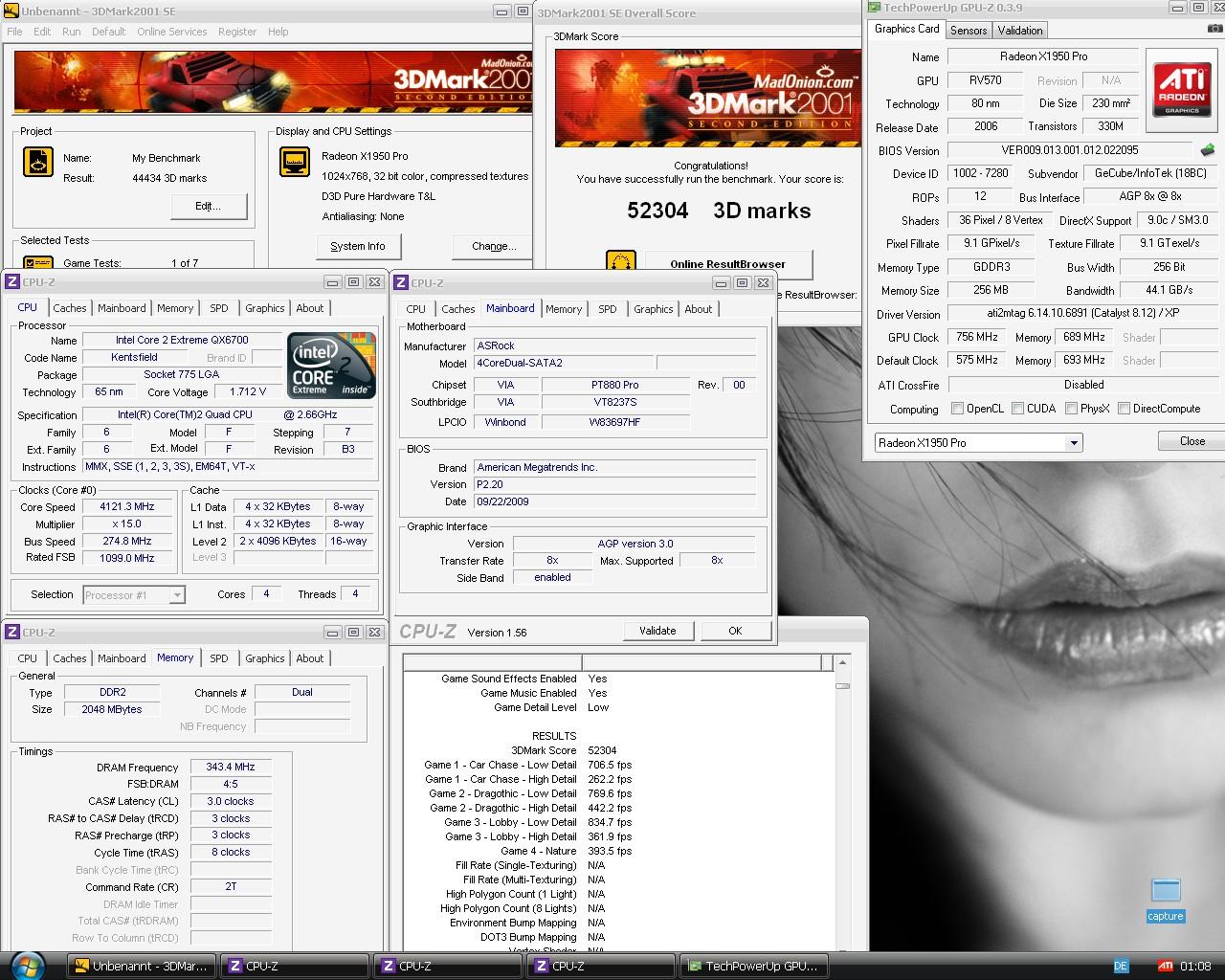
Task: Click the BIOS Version field in GPU-Z
Action: click(1069, 150)
